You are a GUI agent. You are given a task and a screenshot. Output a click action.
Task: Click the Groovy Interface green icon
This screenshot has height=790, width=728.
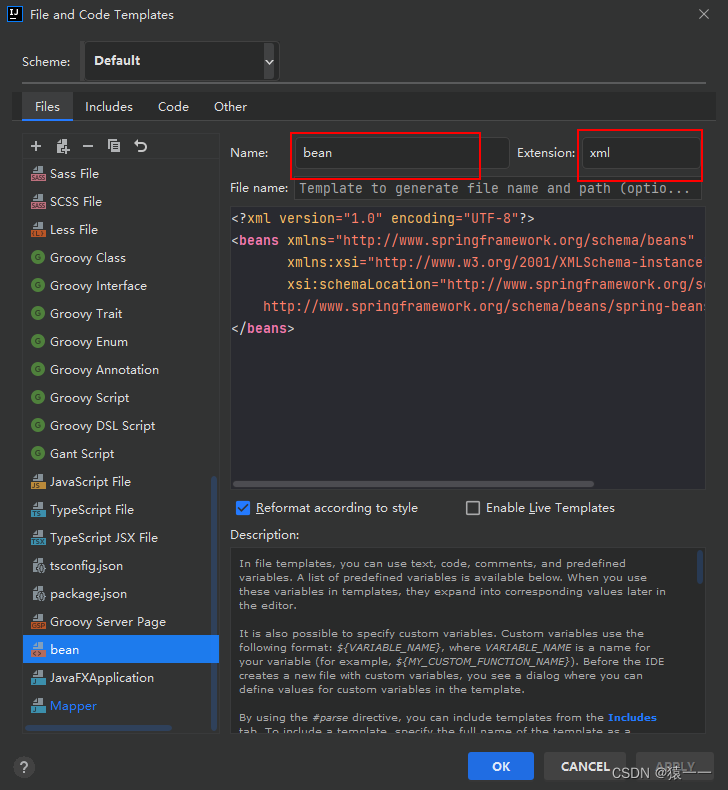pos(38,286)
